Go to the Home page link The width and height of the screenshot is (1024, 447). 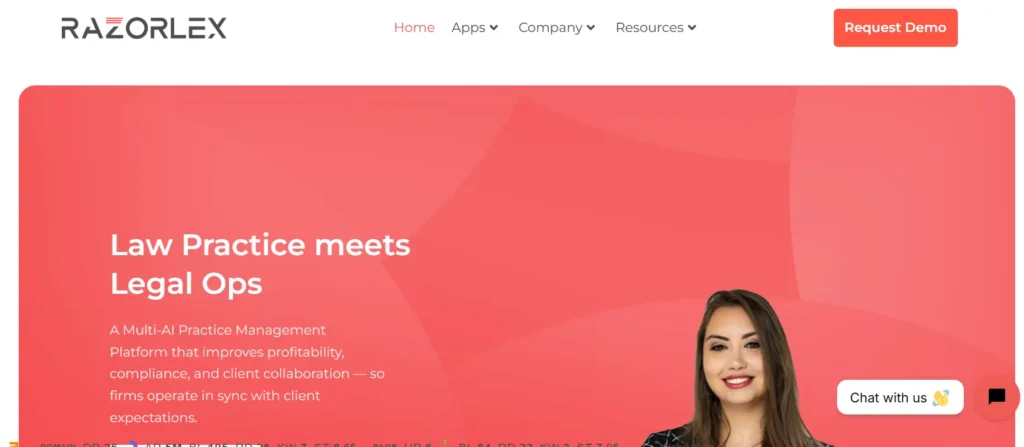click(414, 27)
